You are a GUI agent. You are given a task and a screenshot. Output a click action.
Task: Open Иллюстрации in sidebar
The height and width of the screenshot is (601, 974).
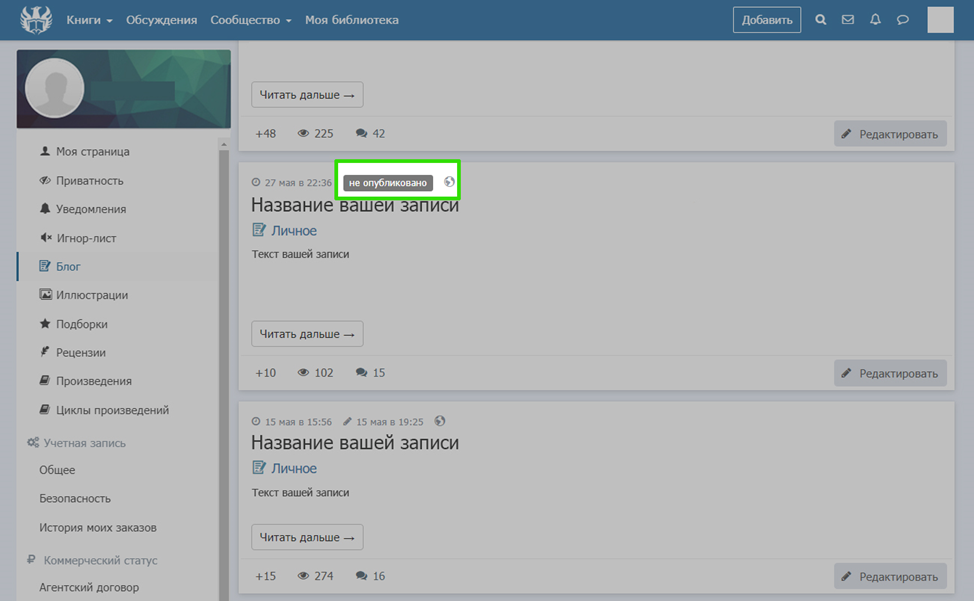tap(92, 295)
